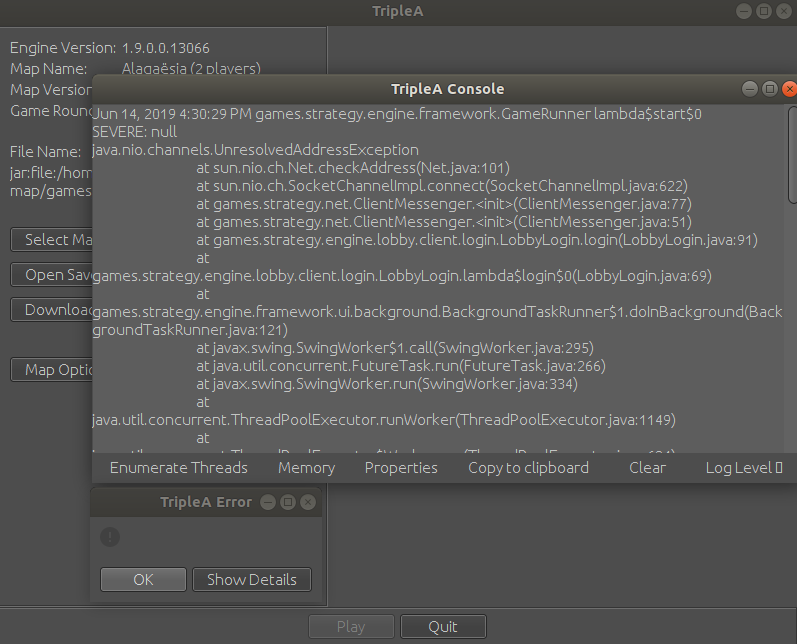The image size is (797, 644).
Task: Click the 'SocketChannelImpl.connect' stack line
Action: click(x=442, y=186)
